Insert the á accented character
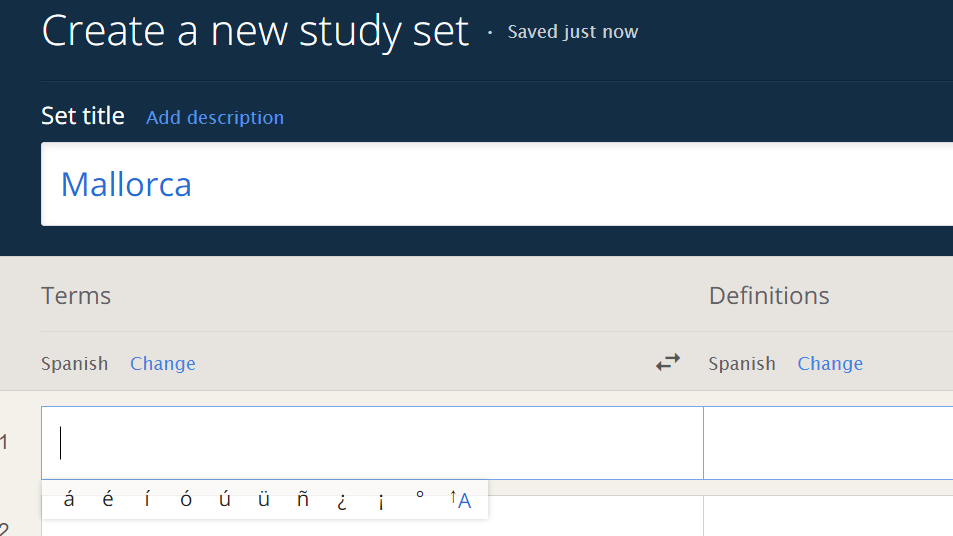 click(x=69, y=500)
